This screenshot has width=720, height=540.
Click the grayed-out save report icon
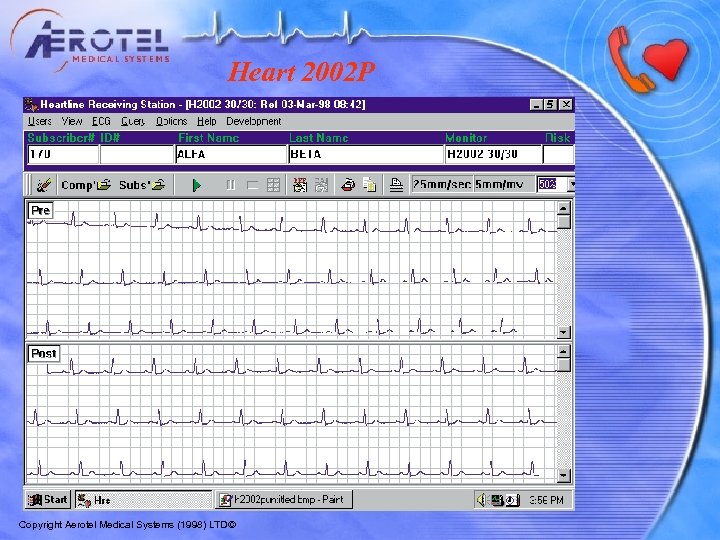(x=321, y=185)
